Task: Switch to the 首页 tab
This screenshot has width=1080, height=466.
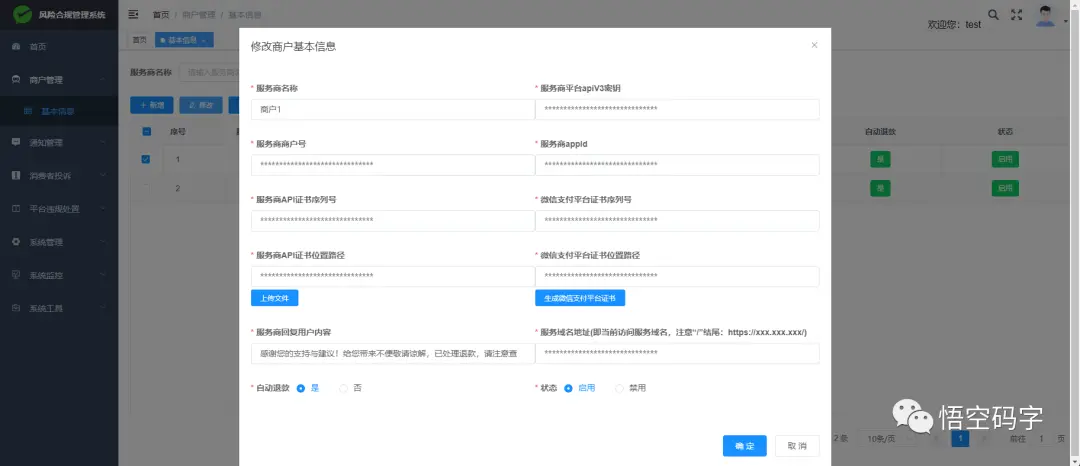Action: click(140, 40)
